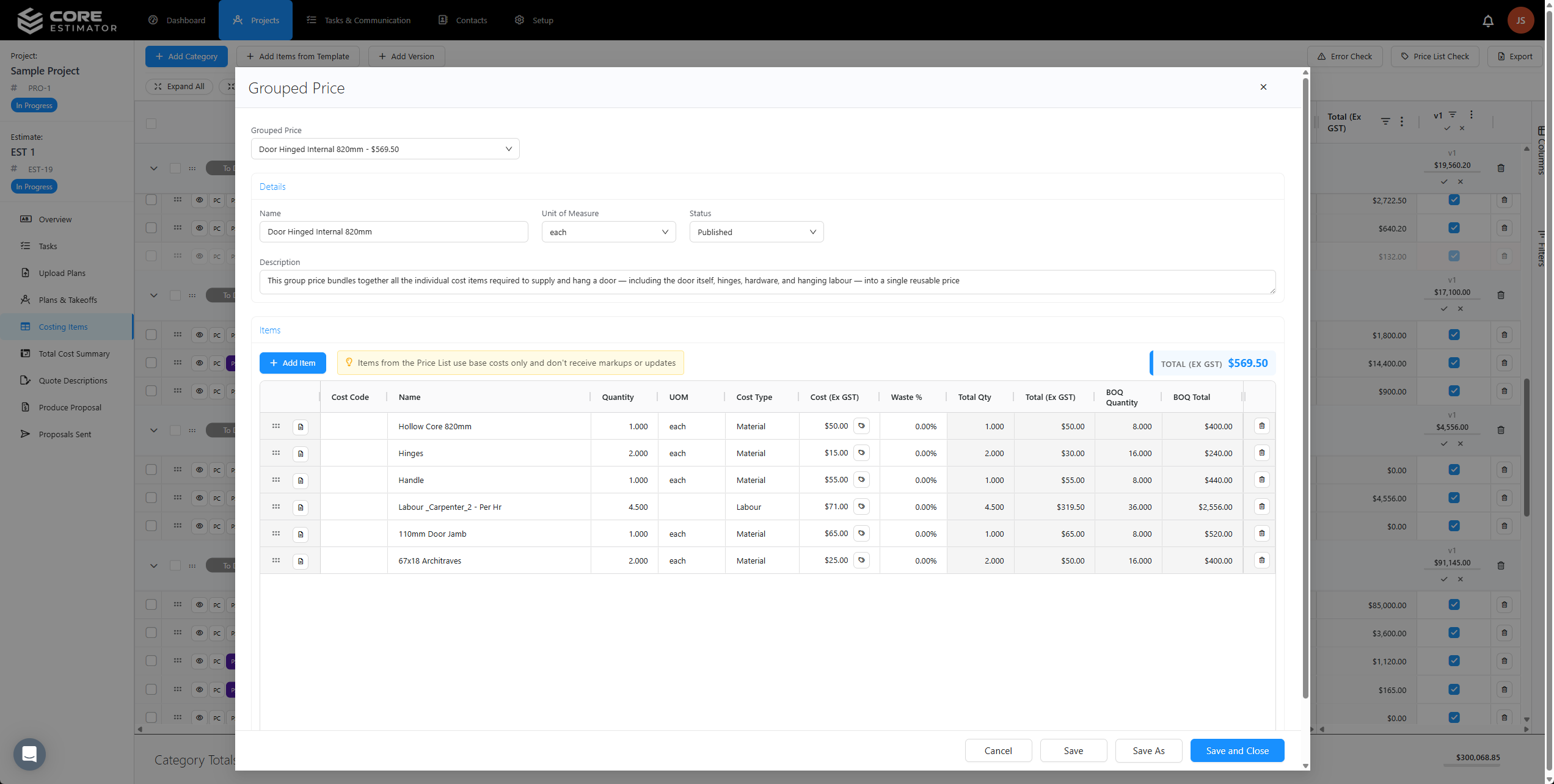
Task: Click the JS profile avatar
Action: pos(1520,20)
